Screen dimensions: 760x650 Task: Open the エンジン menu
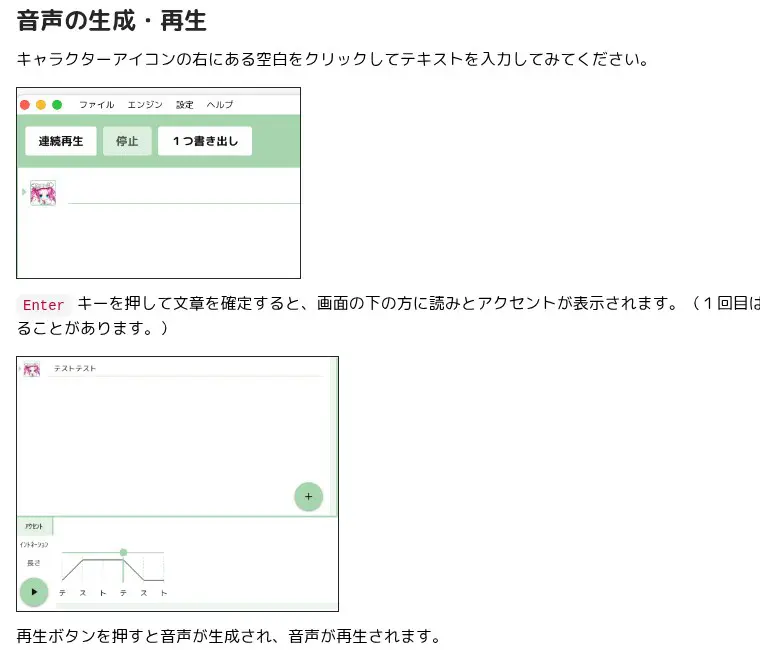[145, 105]
